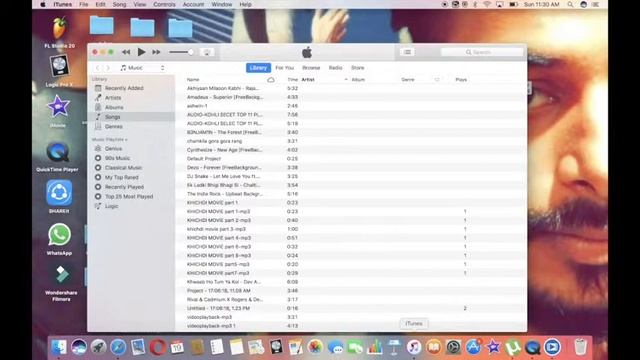Open the Song menu
Image resolution: width=640 pixels, height=360 pixels.
pyautogui.click(x=119, y=4)
